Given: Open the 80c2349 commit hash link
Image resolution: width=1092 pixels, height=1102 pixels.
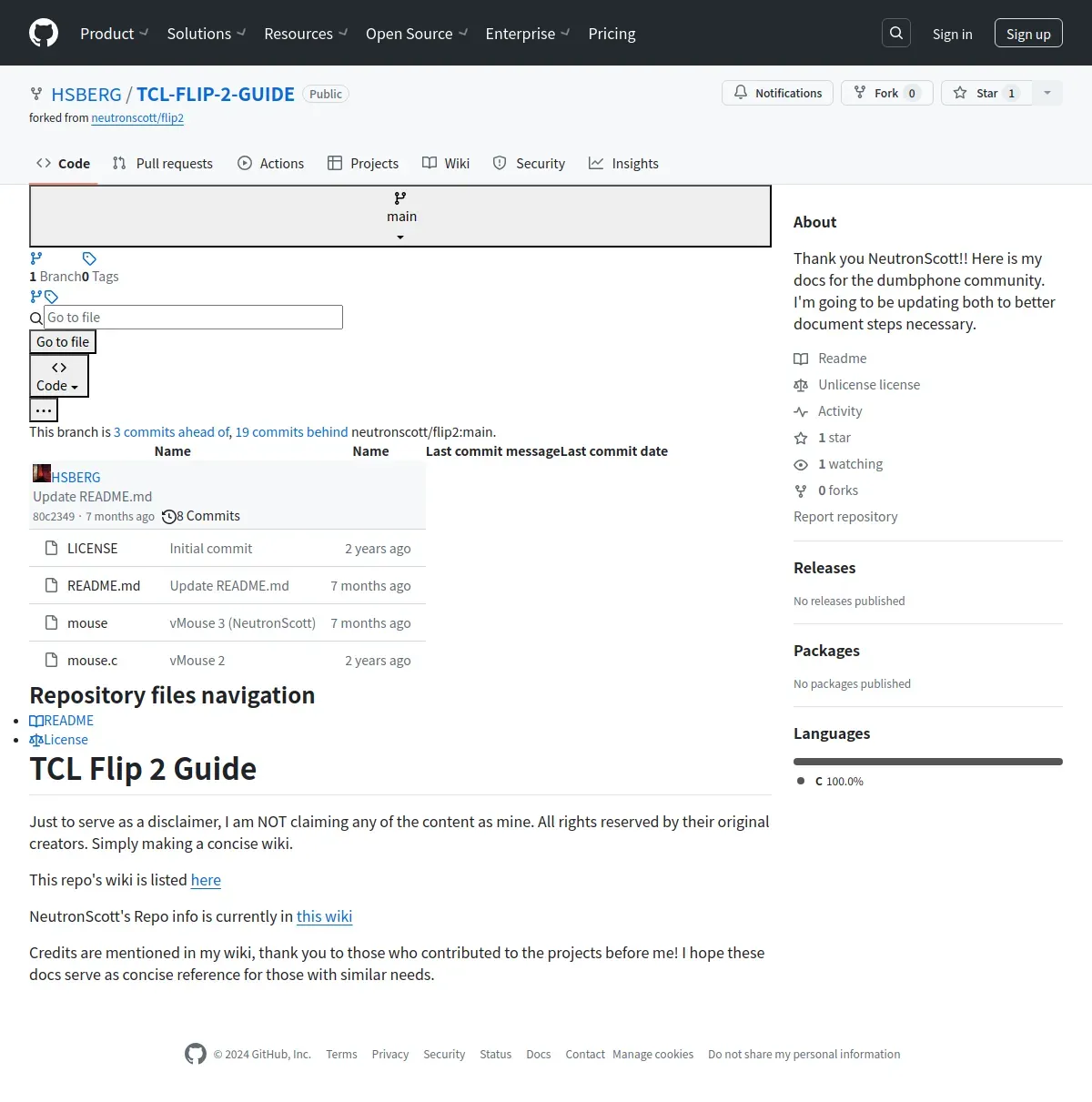Looking at the screenshot, I should click(x=54, y=517).
